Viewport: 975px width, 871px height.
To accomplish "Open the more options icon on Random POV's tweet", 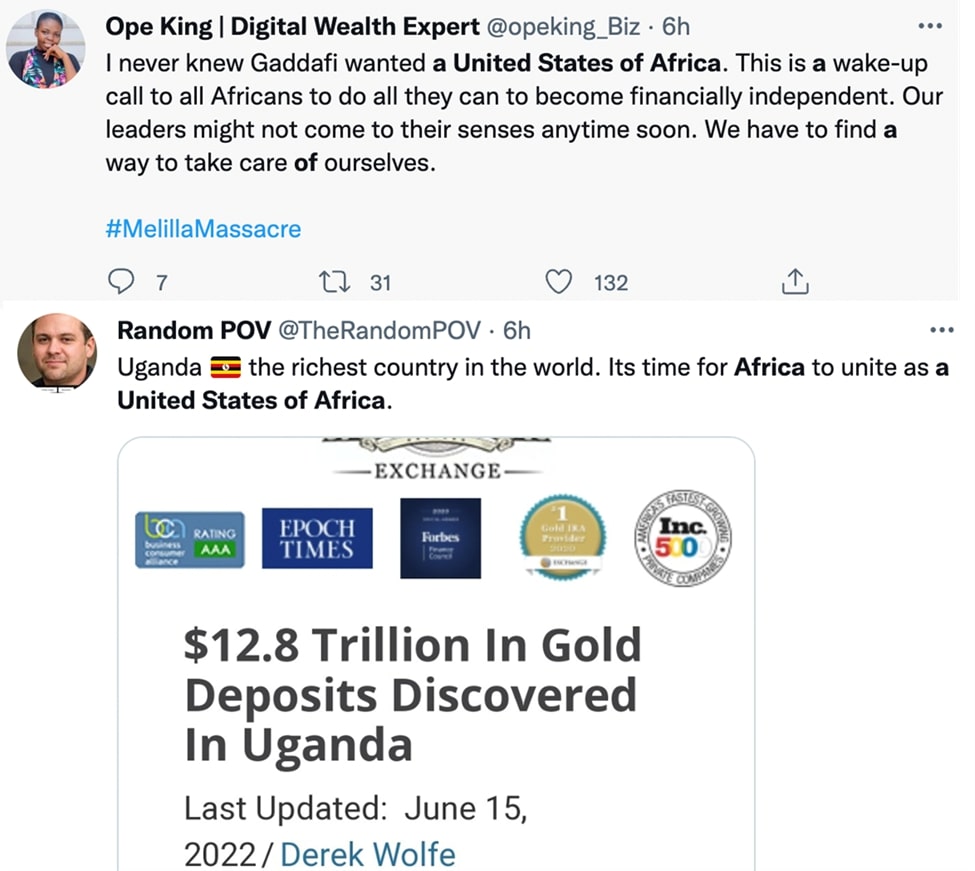I will (x=941, y=330).
